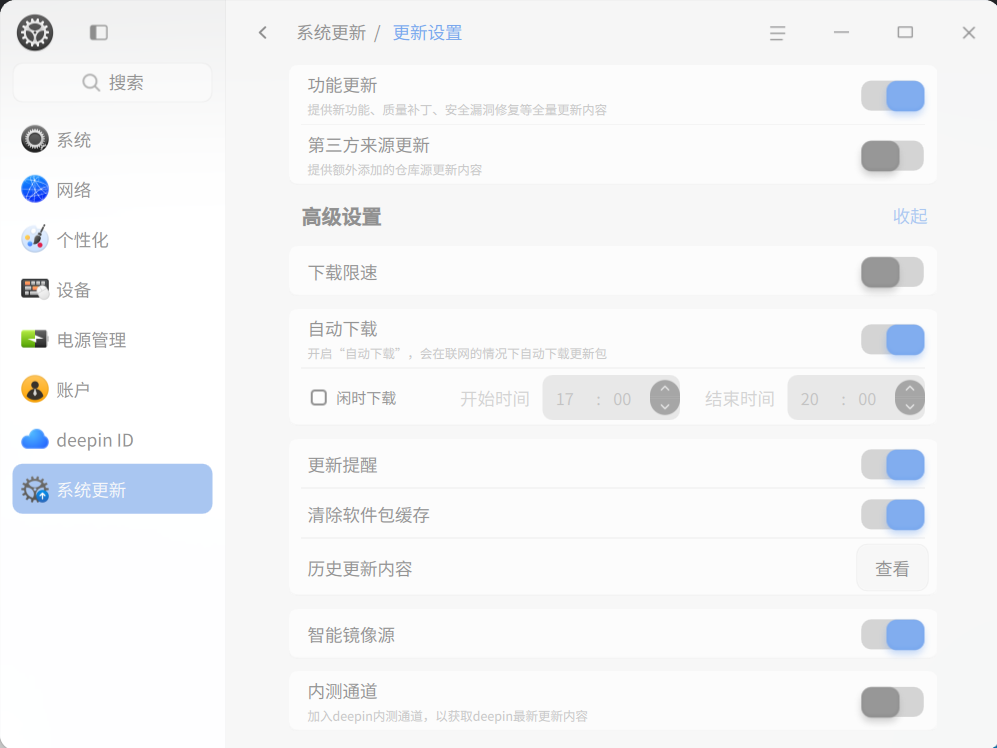The width and height of the screenshot is (997, 748).
Task: Click the 账户 user icon
Action: coord(34,389)
